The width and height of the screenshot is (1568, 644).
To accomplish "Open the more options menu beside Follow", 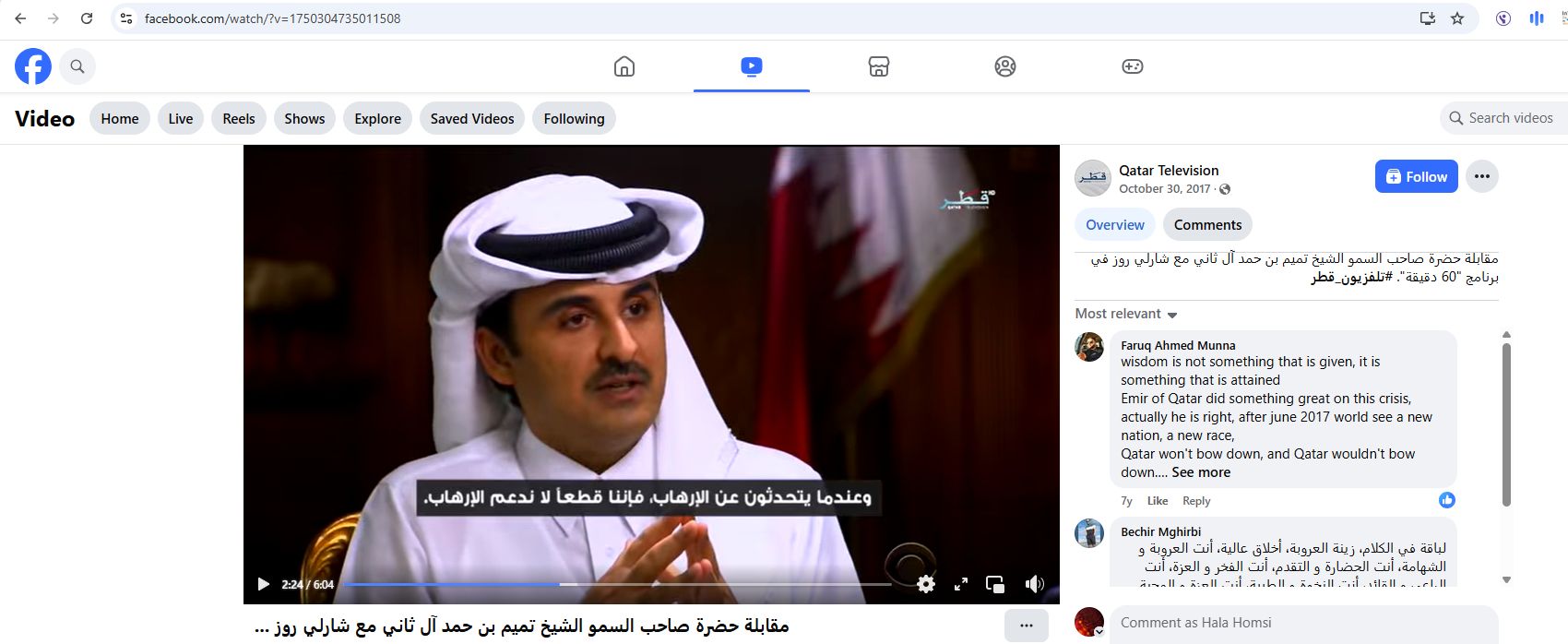I will tap(1482, 176).
